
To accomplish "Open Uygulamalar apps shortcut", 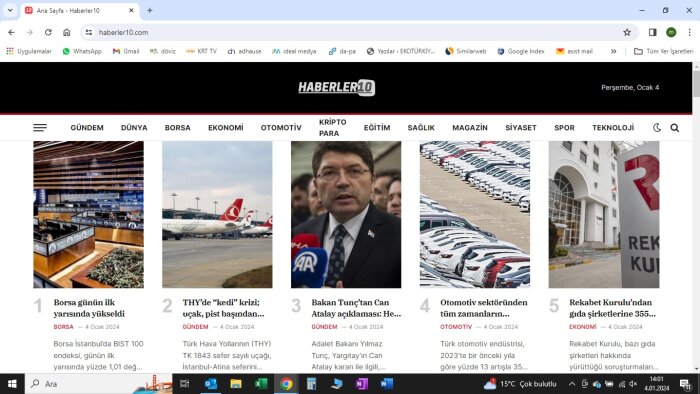I will tap(29, 51).
